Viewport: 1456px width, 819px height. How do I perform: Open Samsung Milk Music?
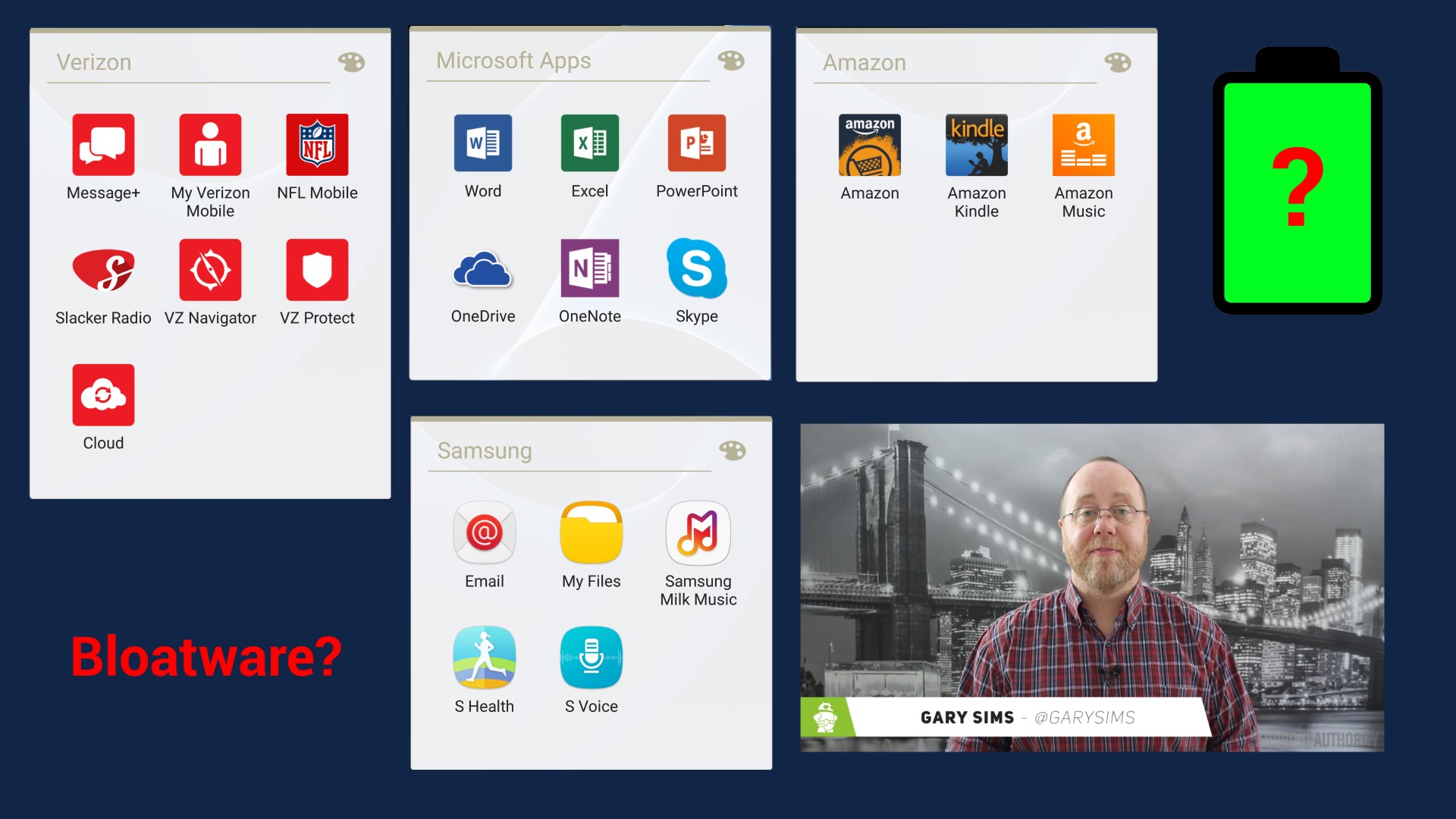pyautogui.click(x=698, y=533)
